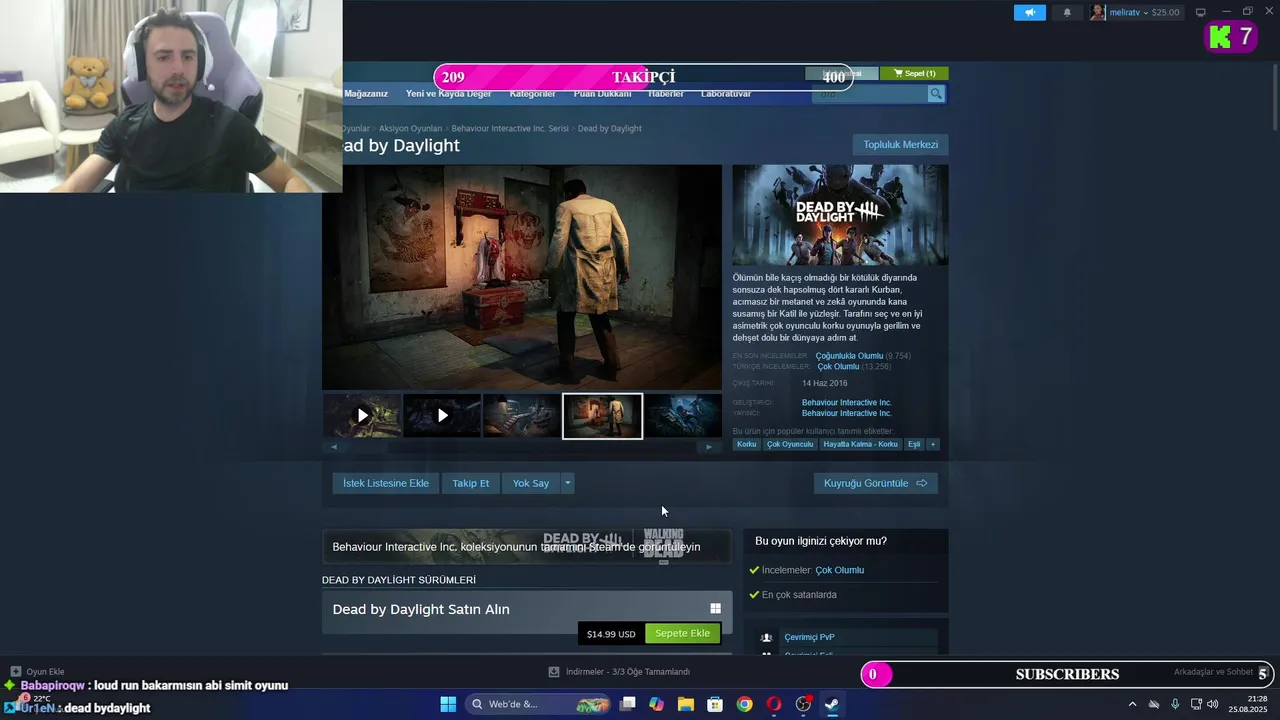The height and width of the screenshot is (720, 1280).
Task: Click the store search input field
Action: (870, 94)
